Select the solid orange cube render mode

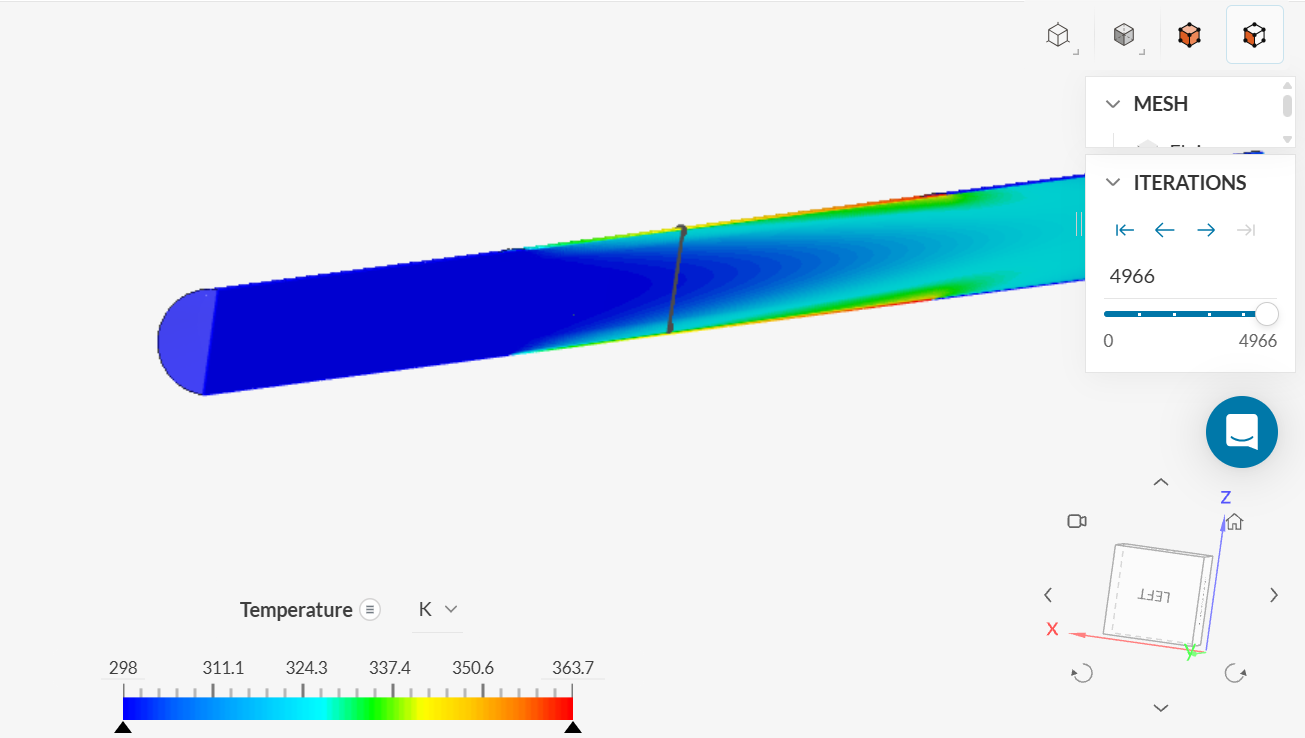(x=1189, y=36)
